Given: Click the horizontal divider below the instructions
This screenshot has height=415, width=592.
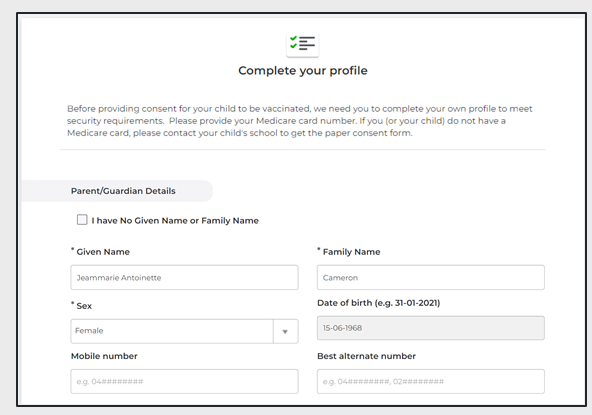Looking at the screenshot, I should tap(303, 150).
